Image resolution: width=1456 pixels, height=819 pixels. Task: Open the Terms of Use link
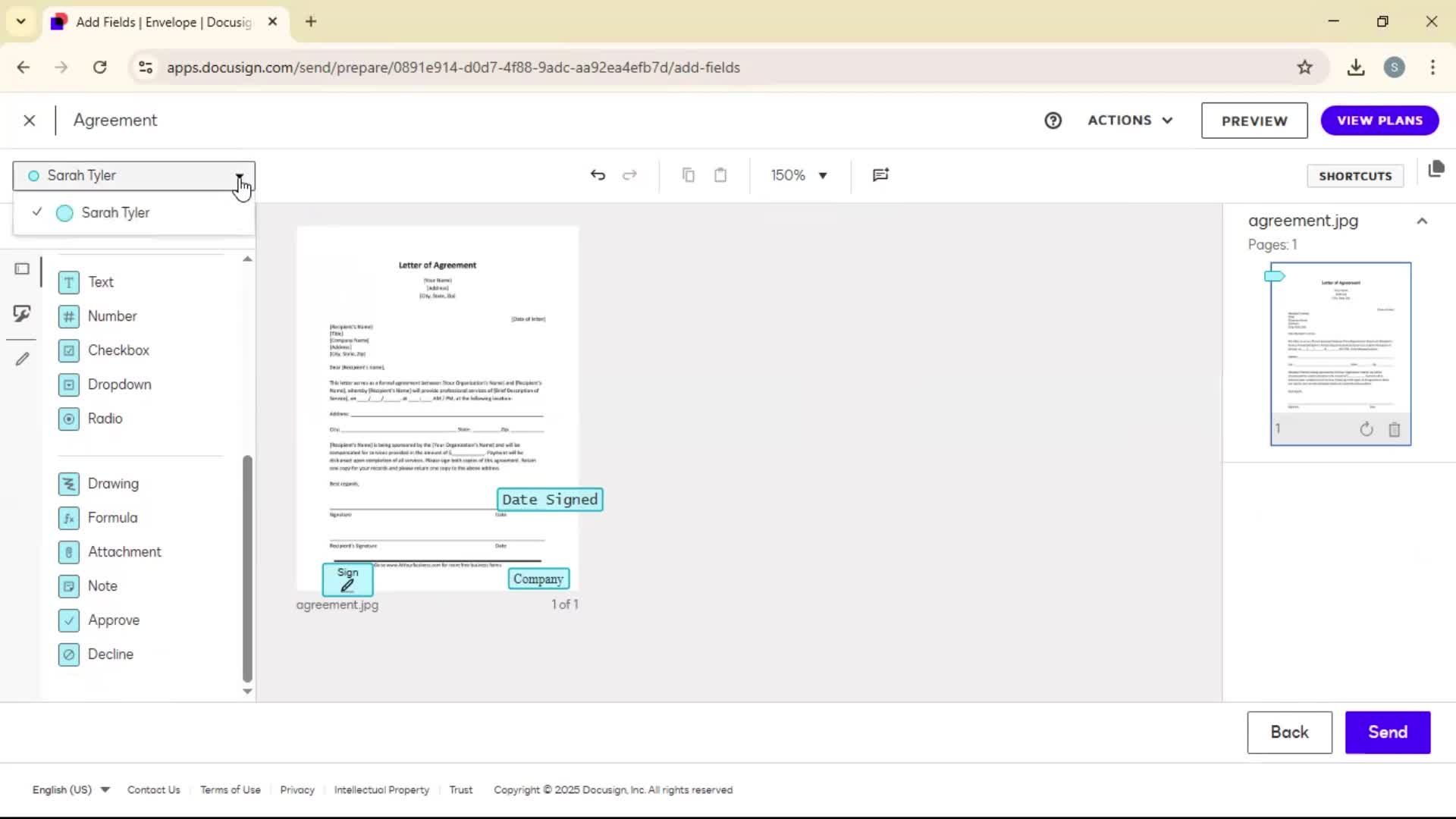click(x=230, y=790)
